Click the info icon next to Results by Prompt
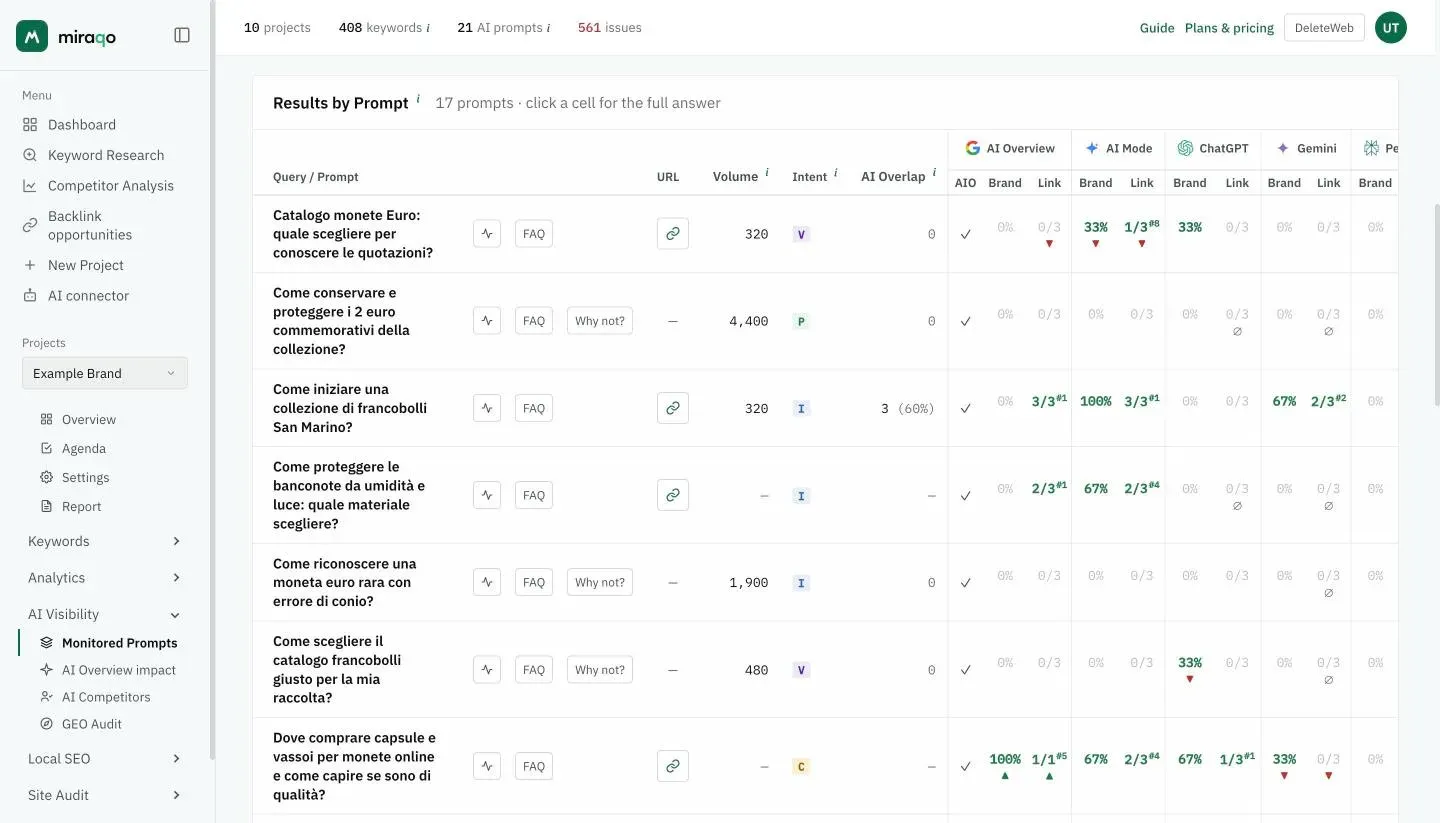Image resolution: width=1440 pixels, height=823 pixels. (x=418, y=99)
